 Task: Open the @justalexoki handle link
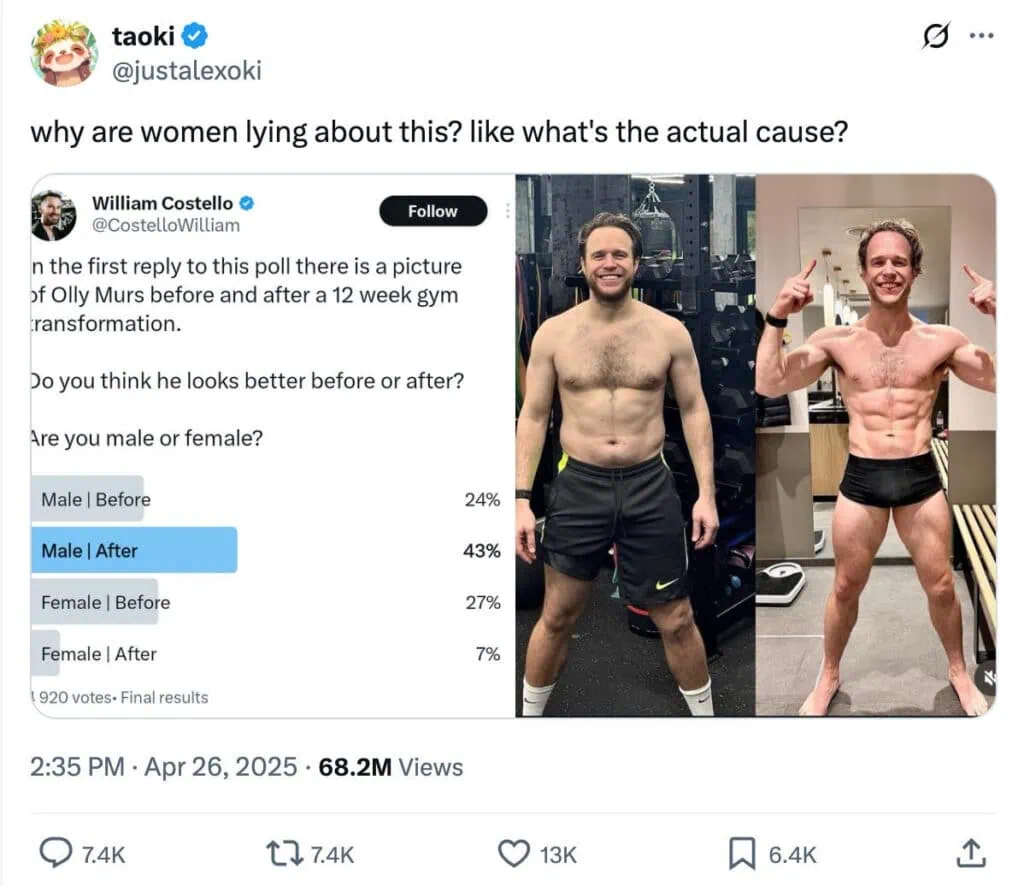[x=187, y=71]
